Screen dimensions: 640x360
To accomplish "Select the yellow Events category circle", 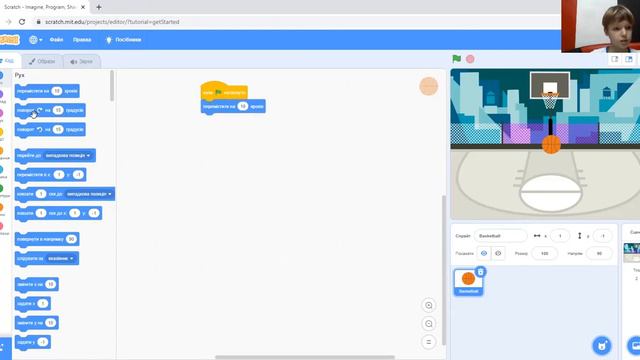I will [x=1, y=132].
